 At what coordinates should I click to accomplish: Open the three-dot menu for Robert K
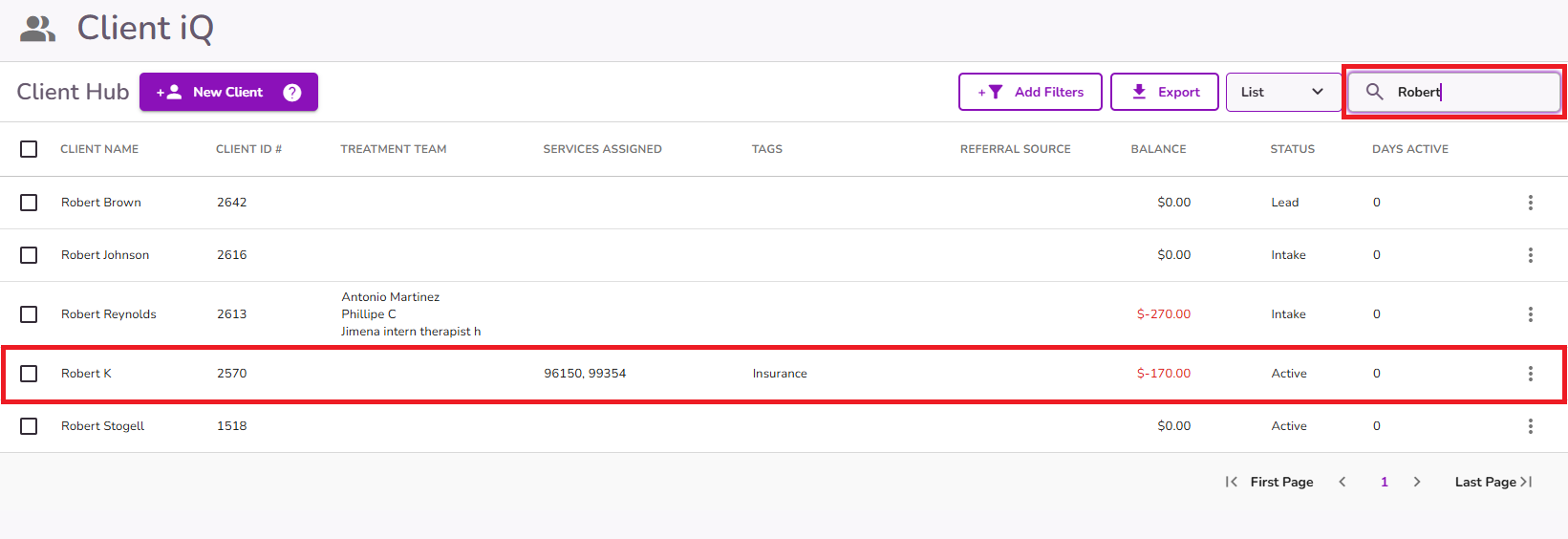[1530, 374]
